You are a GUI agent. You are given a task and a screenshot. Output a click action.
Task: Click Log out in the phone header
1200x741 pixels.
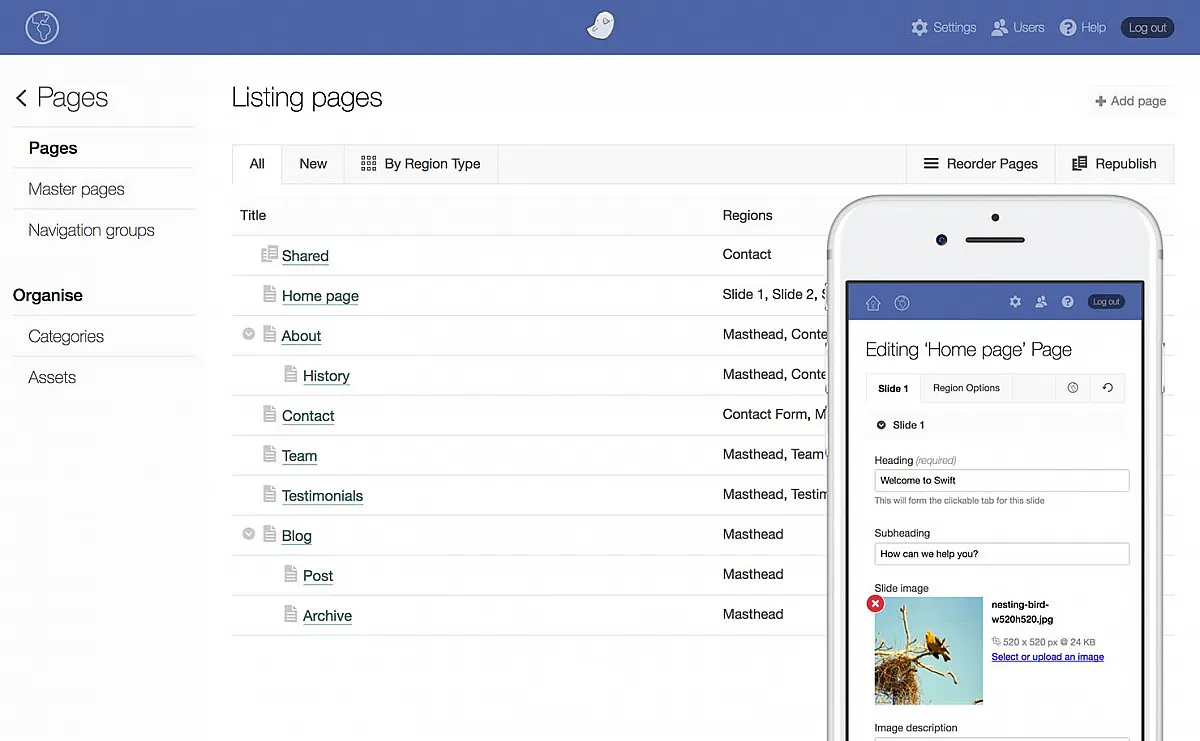(x=1106, y=301)
